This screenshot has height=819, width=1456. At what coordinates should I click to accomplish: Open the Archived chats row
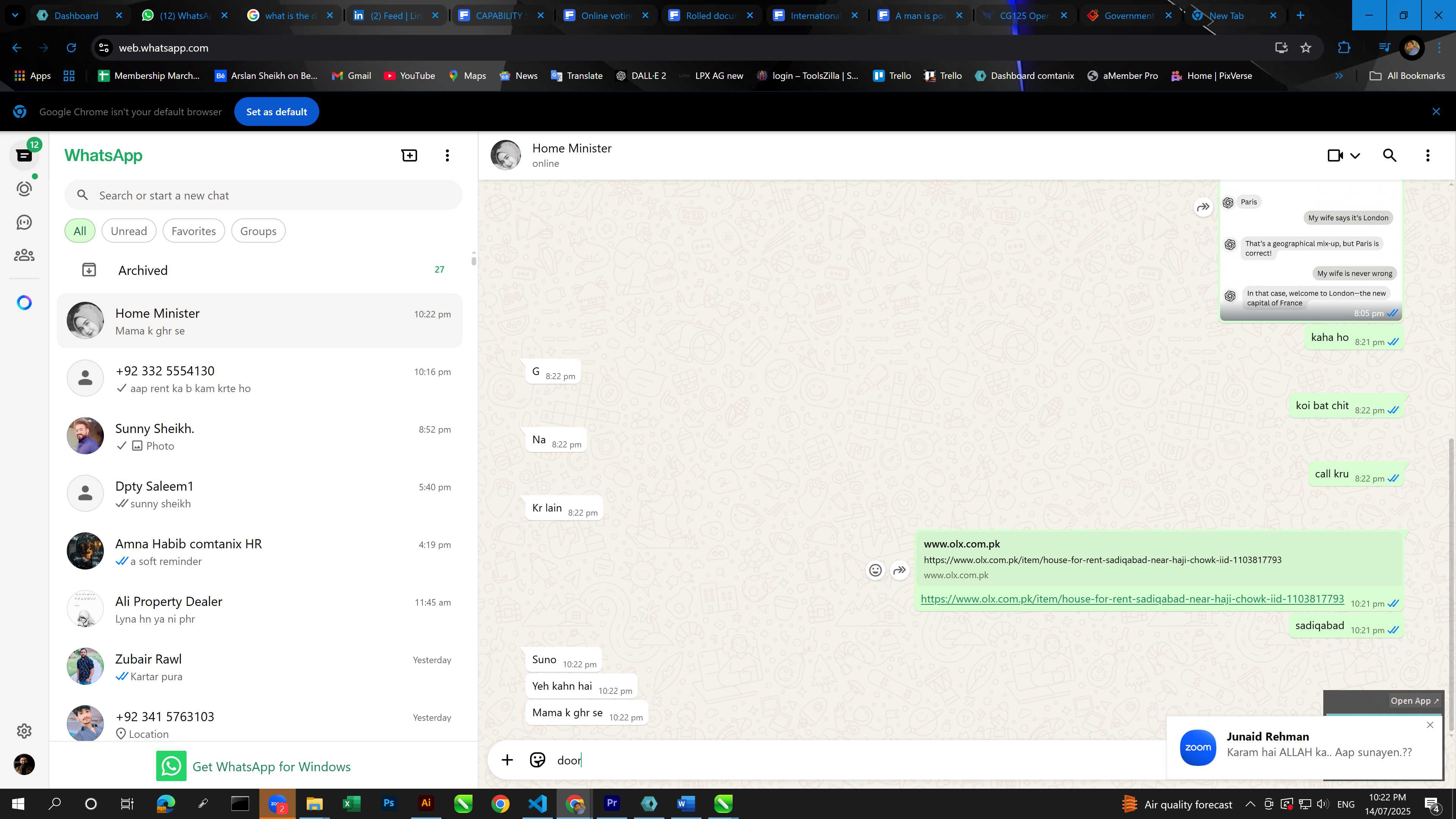260,270
